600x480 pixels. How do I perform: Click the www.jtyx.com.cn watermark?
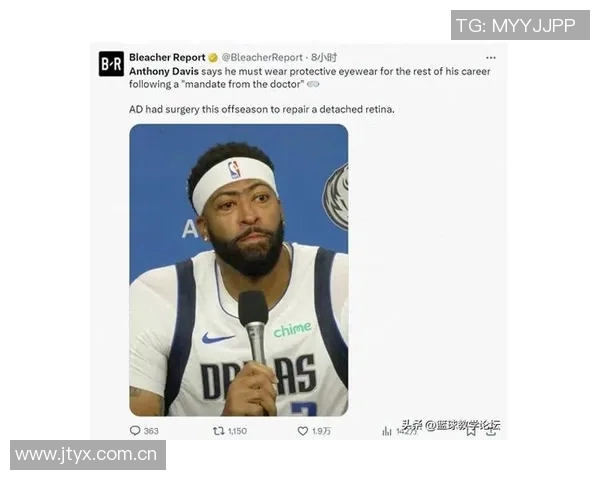pos(88,455)
